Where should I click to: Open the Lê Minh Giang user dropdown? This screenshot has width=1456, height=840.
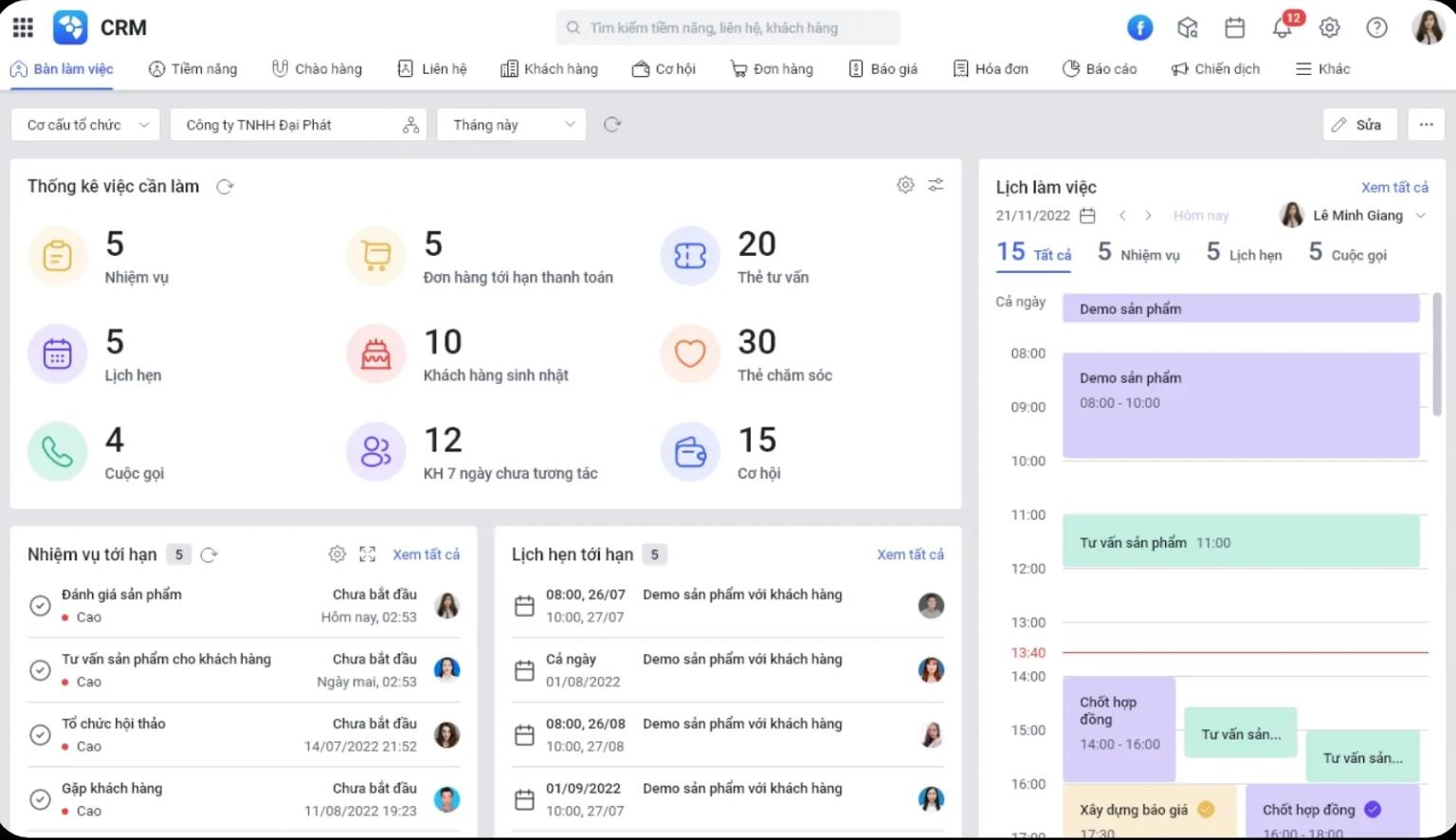[1354, 216]
